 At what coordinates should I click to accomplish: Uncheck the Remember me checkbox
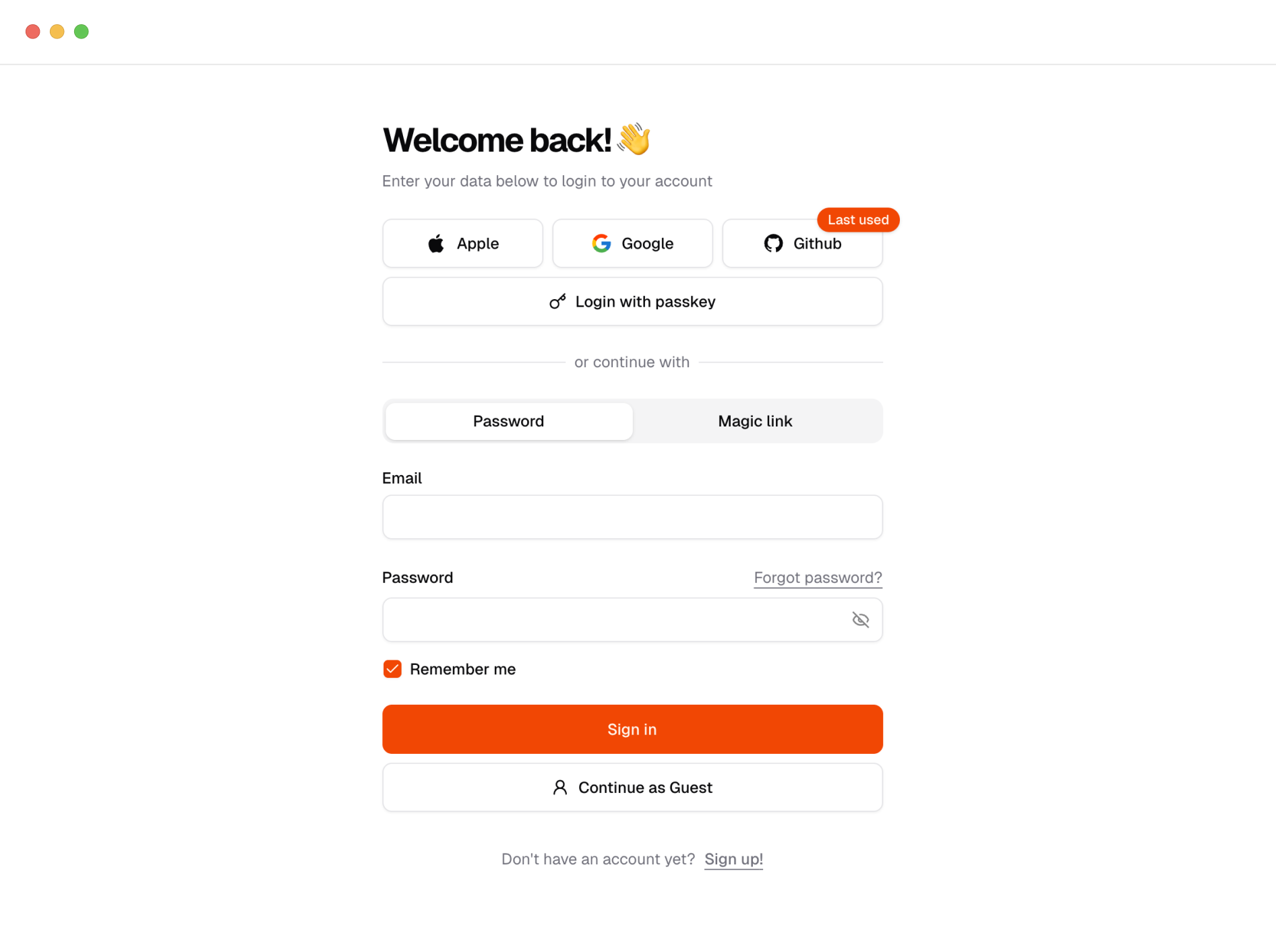[x=392, y=668]
